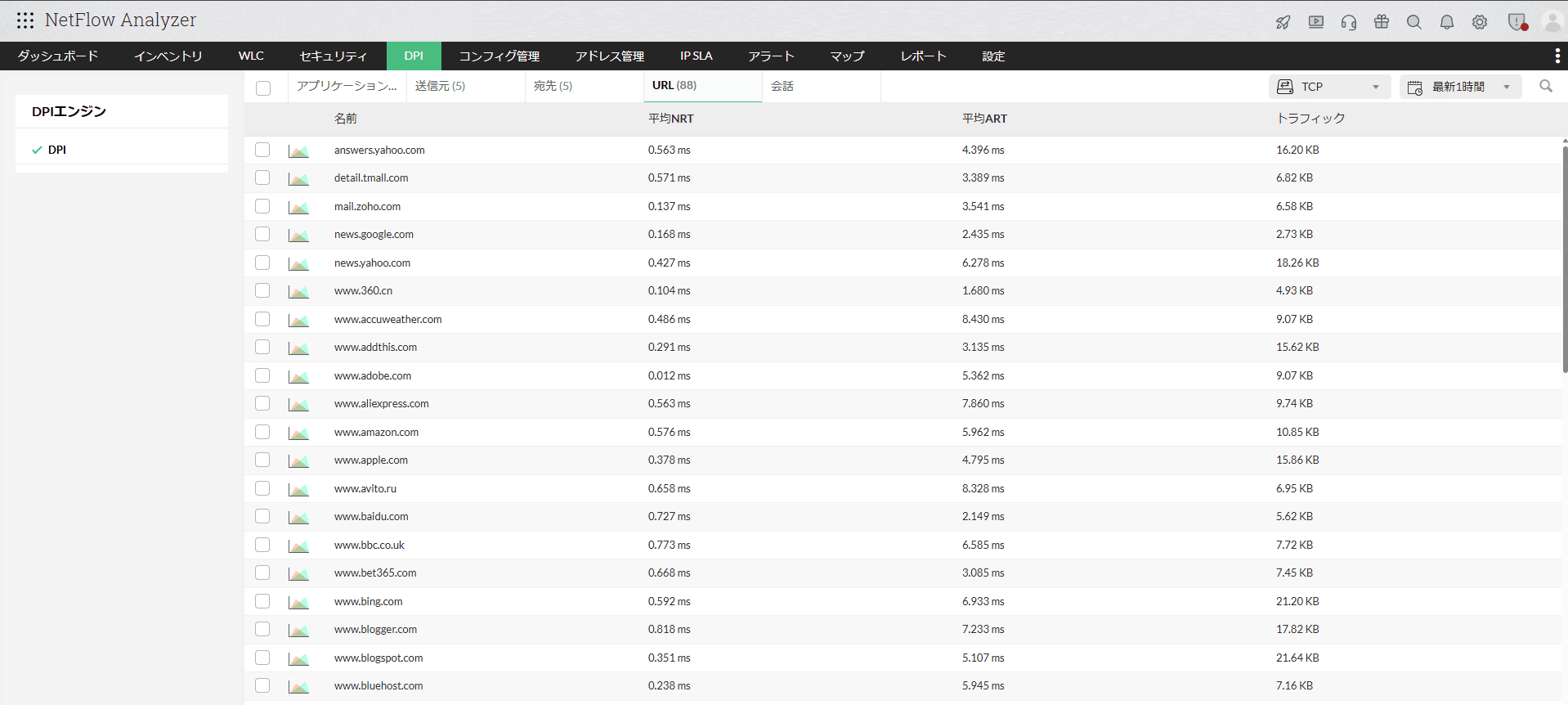The width and height of the screenshot is (1568, 705).
Task: Check the answers.yahoo.com row checkbox
Action: click(262, 150)
